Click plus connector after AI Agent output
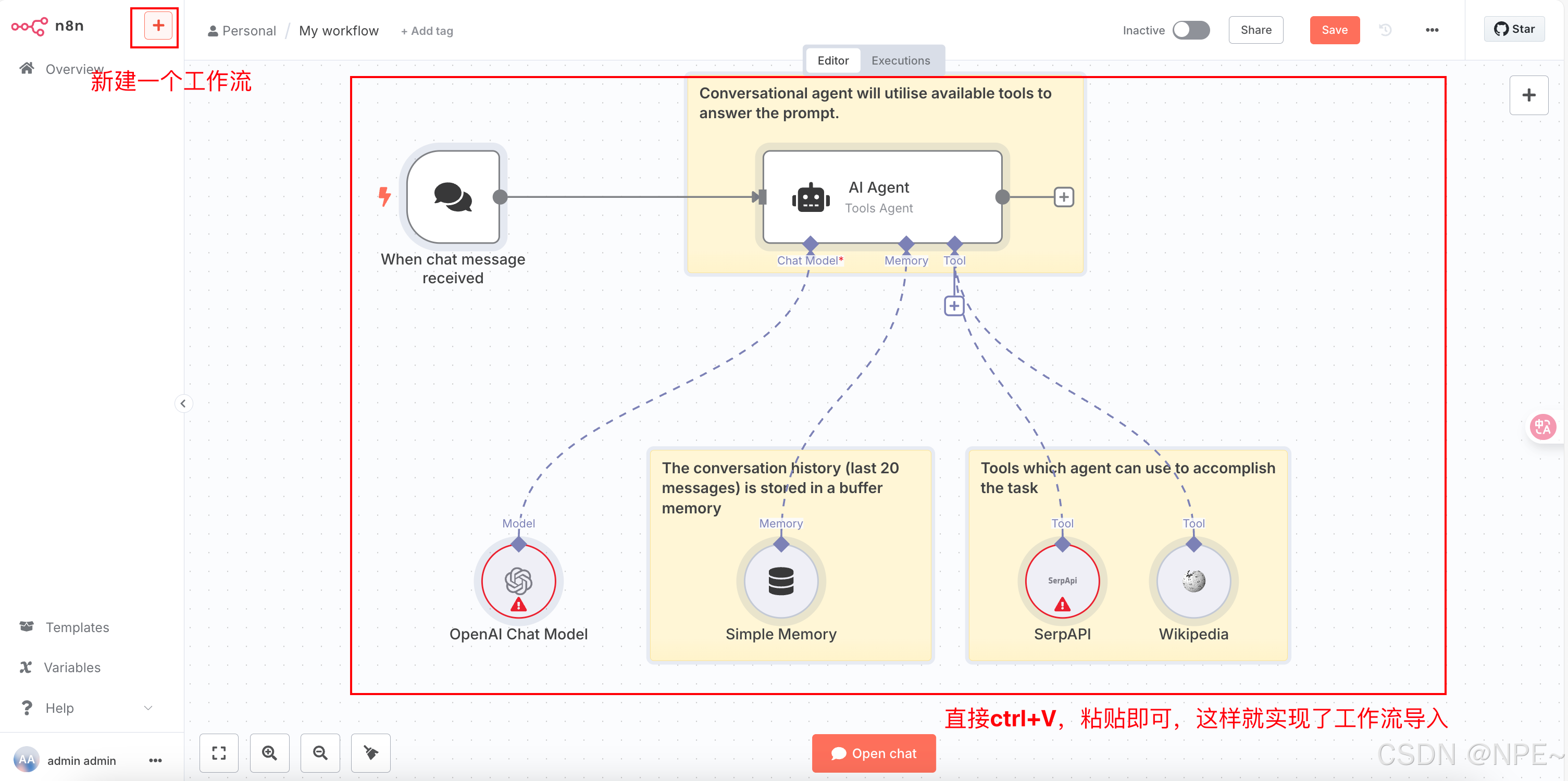 pyautogui.click(x=1063, y=197)
